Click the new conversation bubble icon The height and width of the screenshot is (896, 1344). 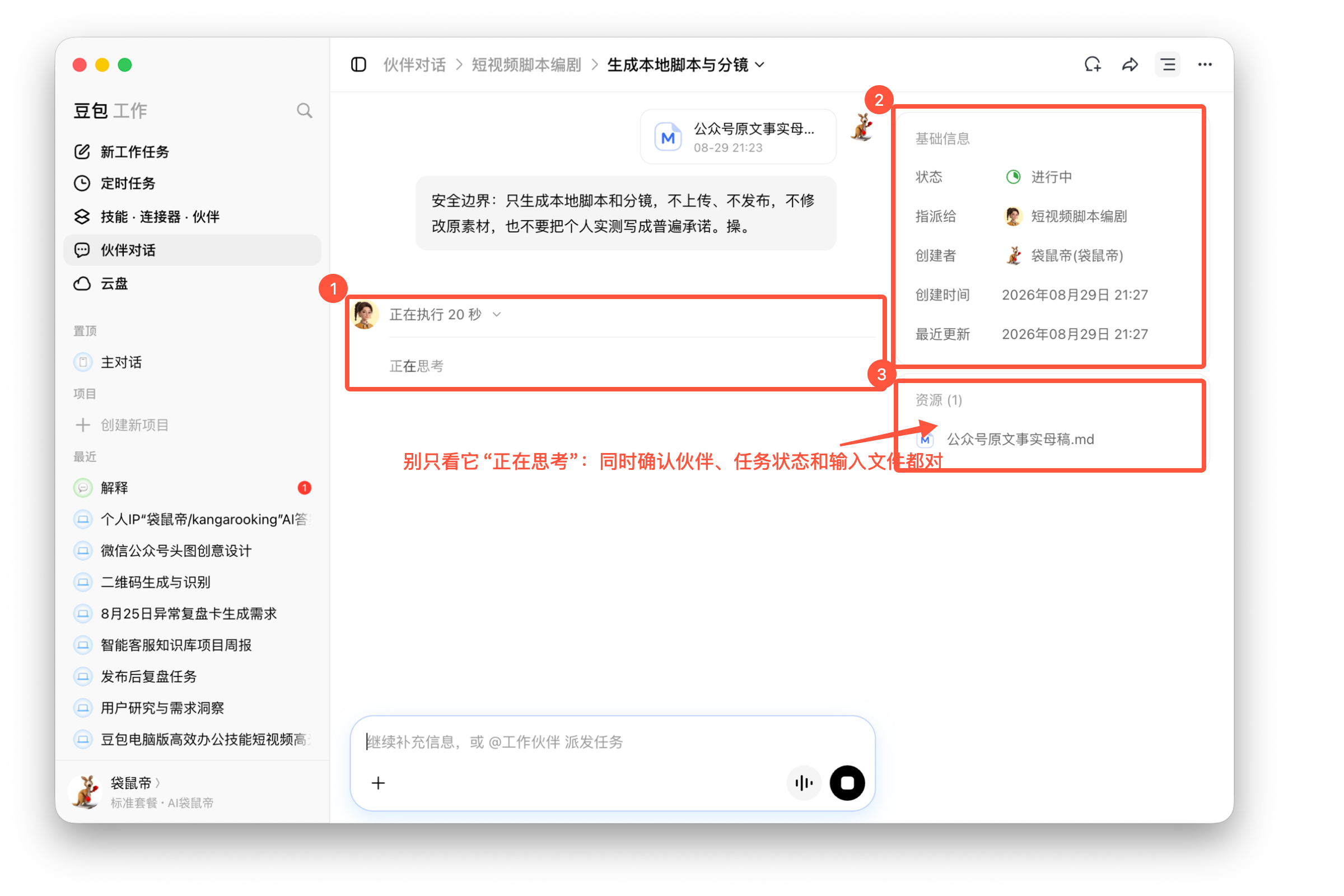1093,64
